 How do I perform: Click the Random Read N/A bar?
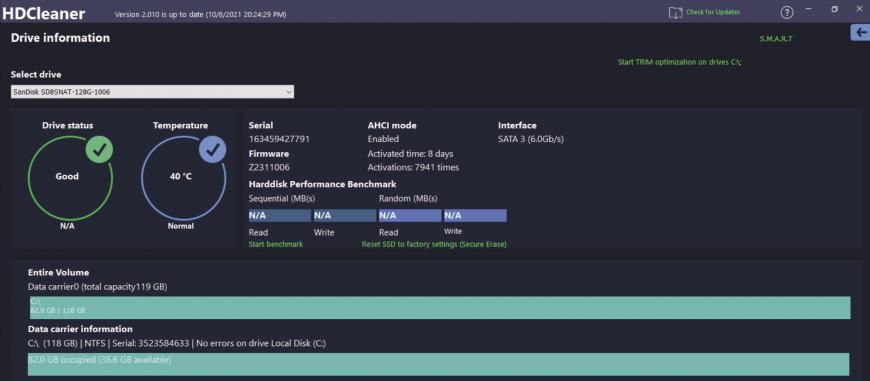[x=409, y=215]
